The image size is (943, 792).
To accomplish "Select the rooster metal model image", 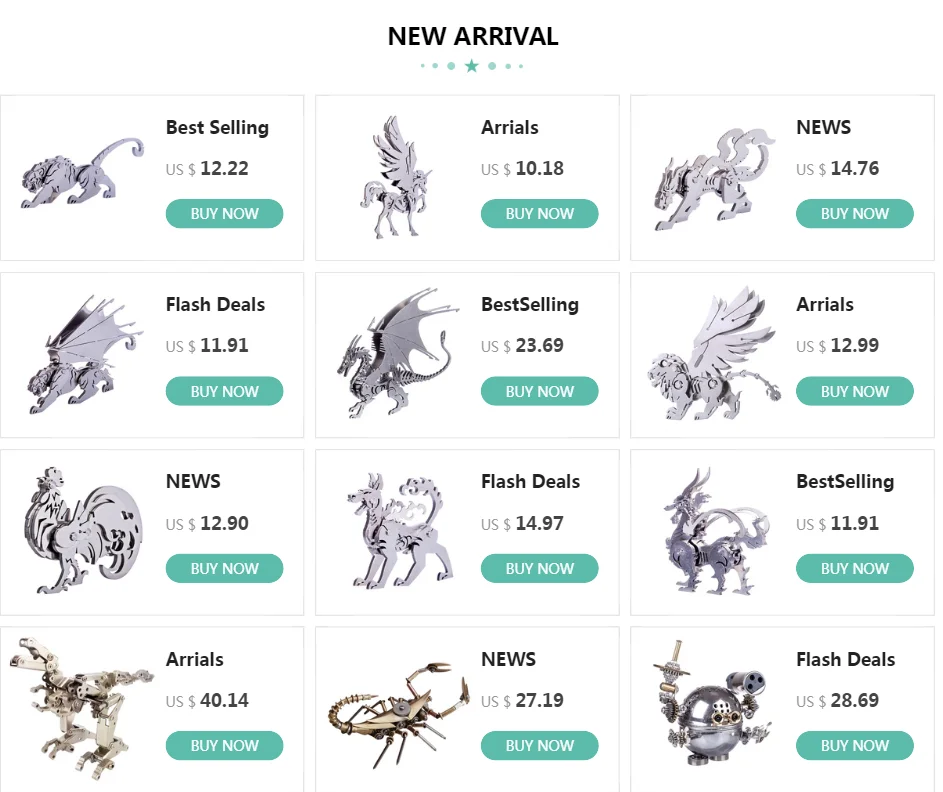I will click(82, 530).
